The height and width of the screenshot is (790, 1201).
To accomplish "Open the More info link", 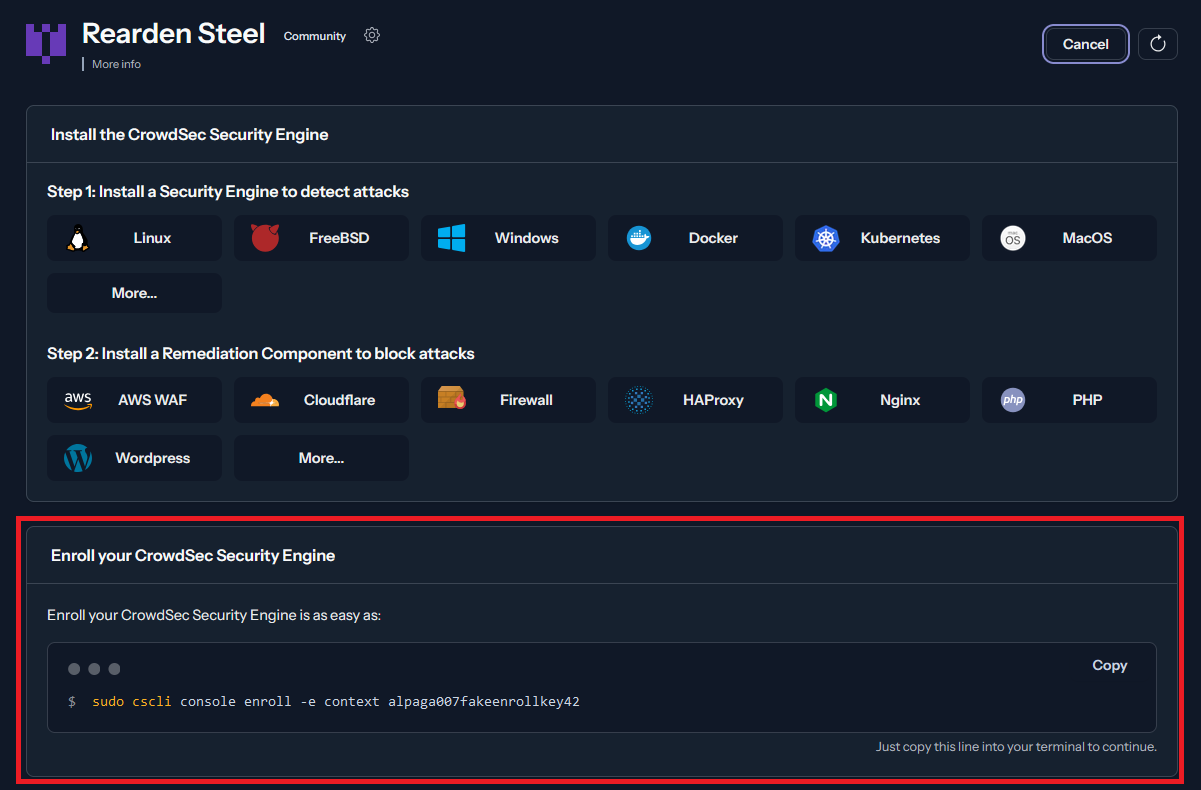I will click(116, 64).
